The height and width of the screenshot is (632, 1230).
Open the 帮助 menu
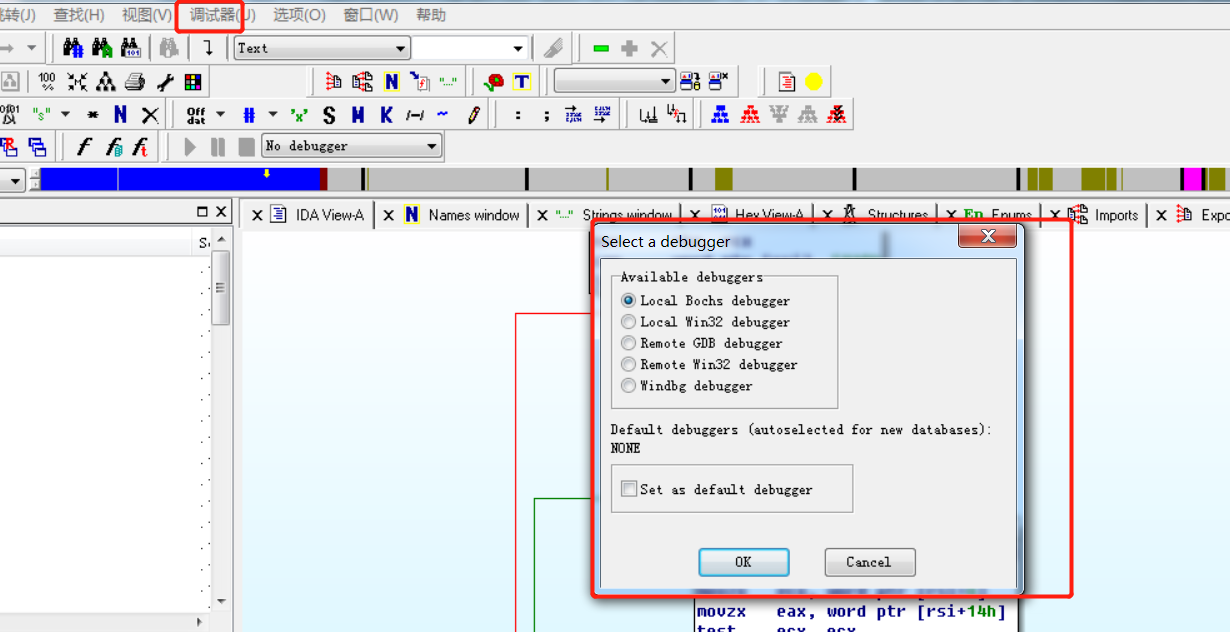click(431, 15)
